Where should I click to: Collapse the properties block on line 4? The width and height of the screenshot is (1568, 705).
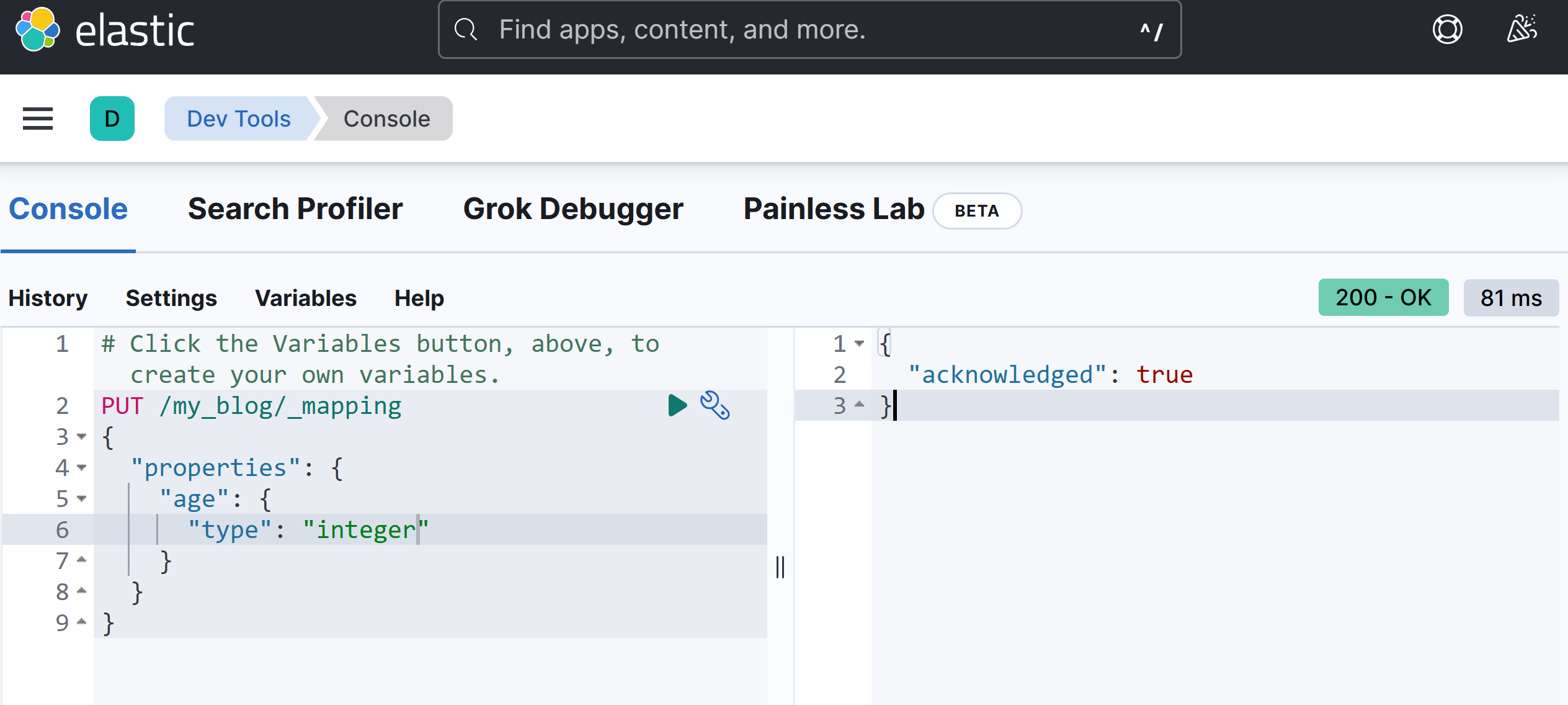click(82, 468)
